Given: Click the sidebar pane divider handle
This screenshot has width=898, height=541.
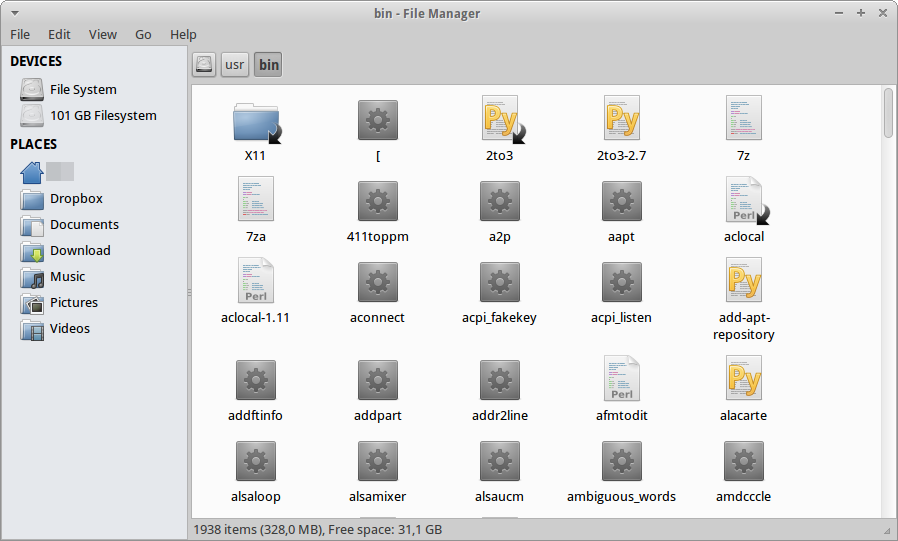Looking at the screenshot, I should pyautogui.click(x=188, y=292).
